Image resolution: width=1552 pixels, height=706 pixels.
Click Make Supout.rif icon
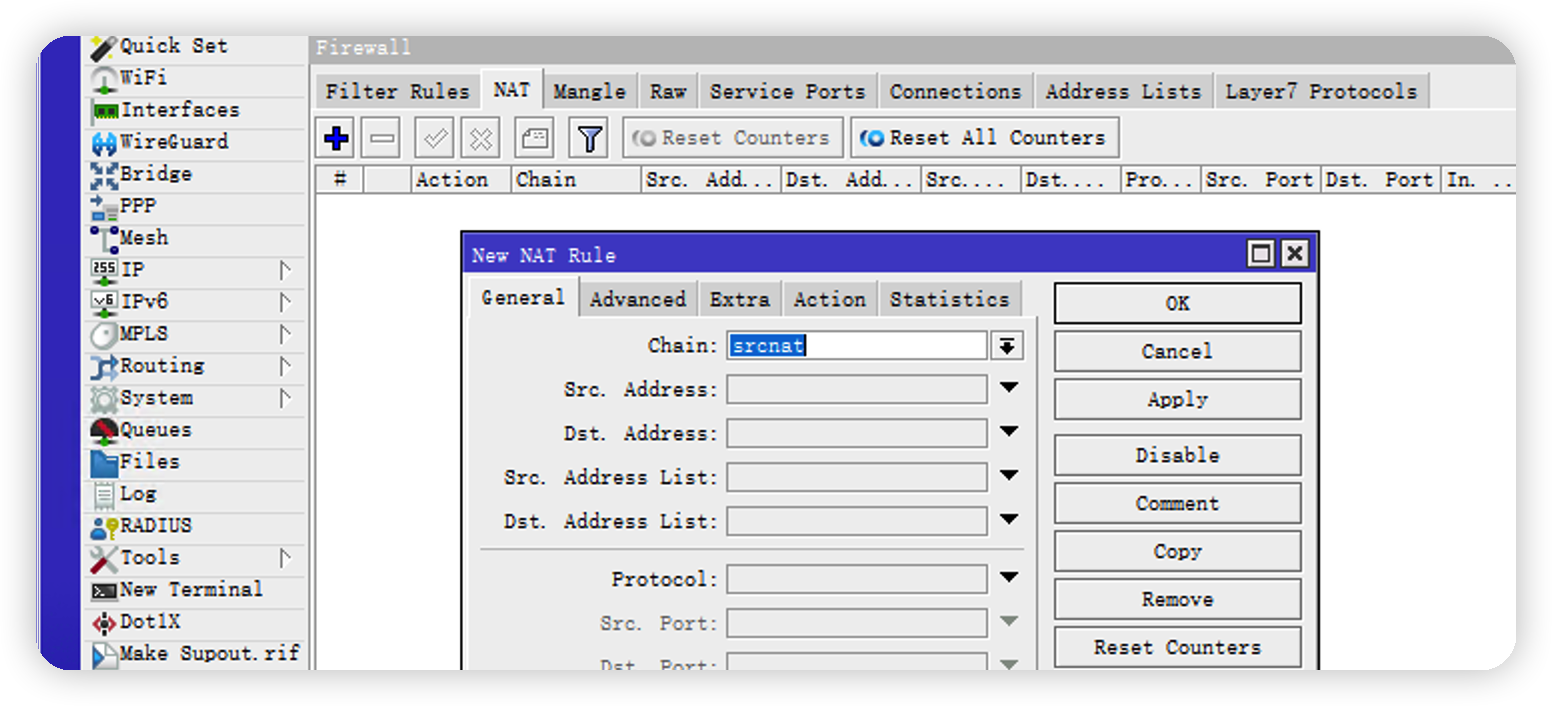click(104, 655)
